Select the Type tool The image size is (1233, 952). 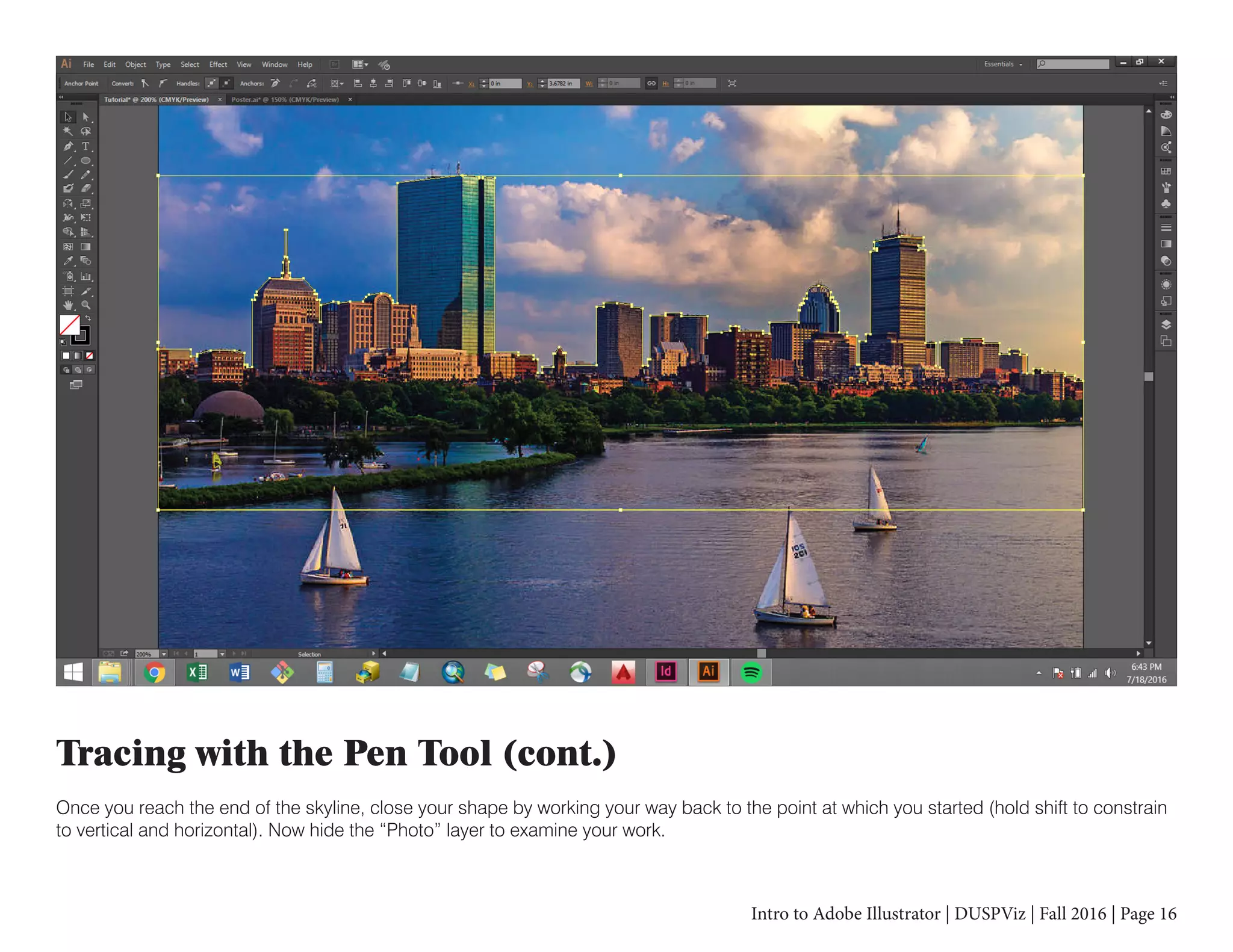86,146
